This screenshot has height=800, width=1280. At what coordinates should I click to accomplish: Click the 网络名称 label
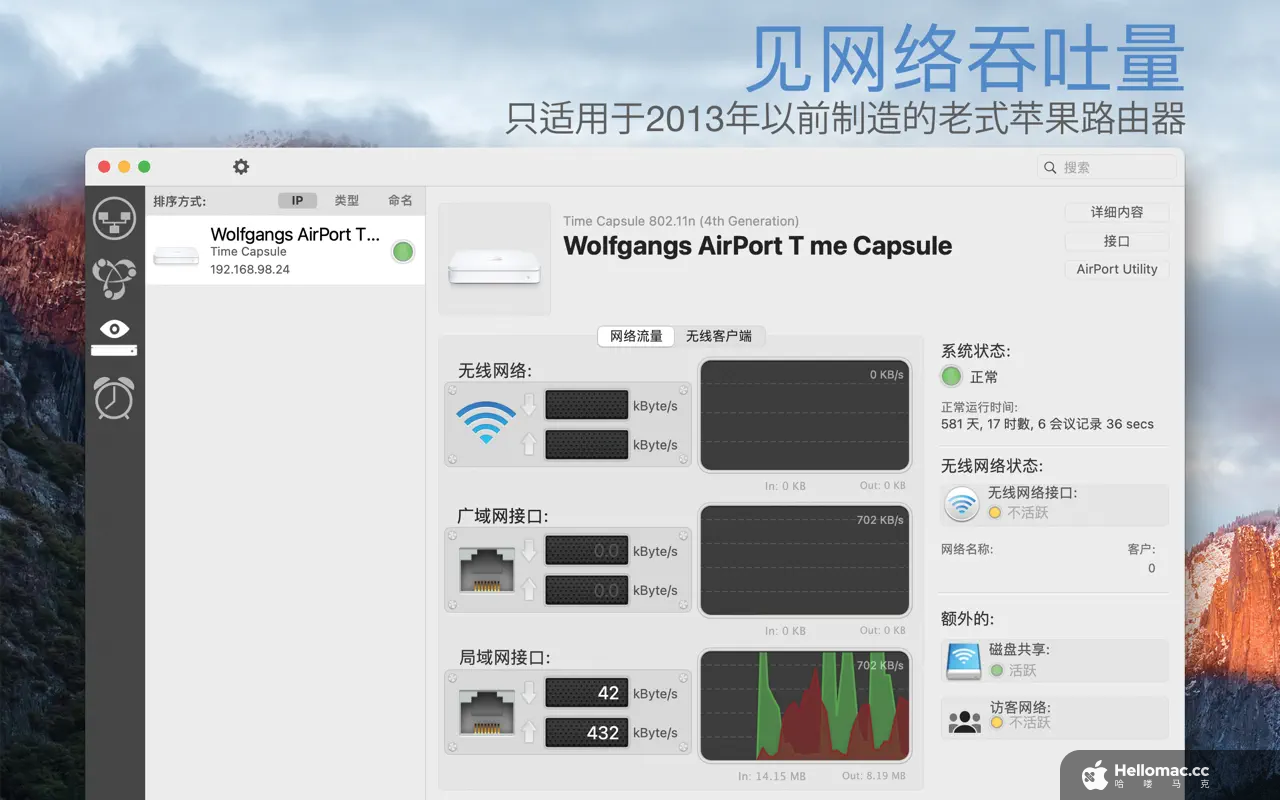(x=967, y=549)
